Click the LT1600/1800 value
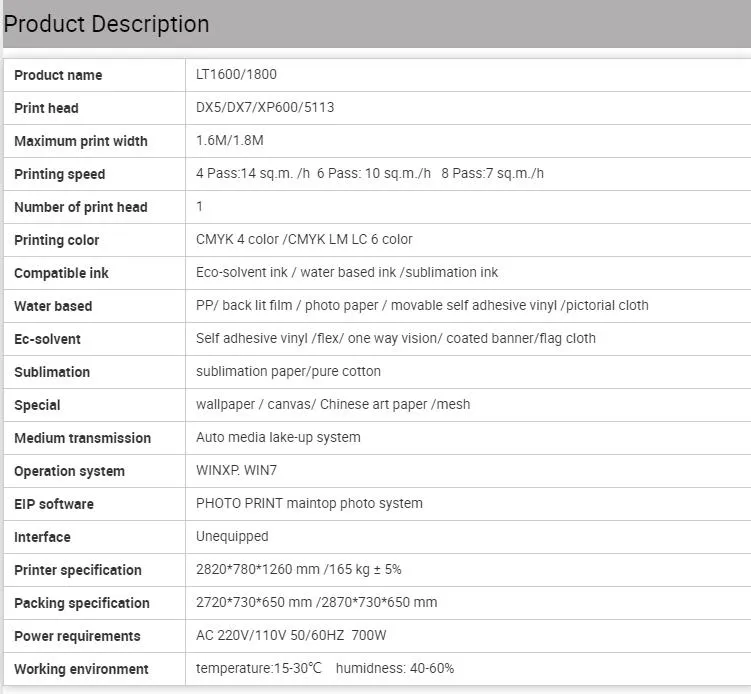This screenshot has width=751, height=694. (x=236, y=74)
